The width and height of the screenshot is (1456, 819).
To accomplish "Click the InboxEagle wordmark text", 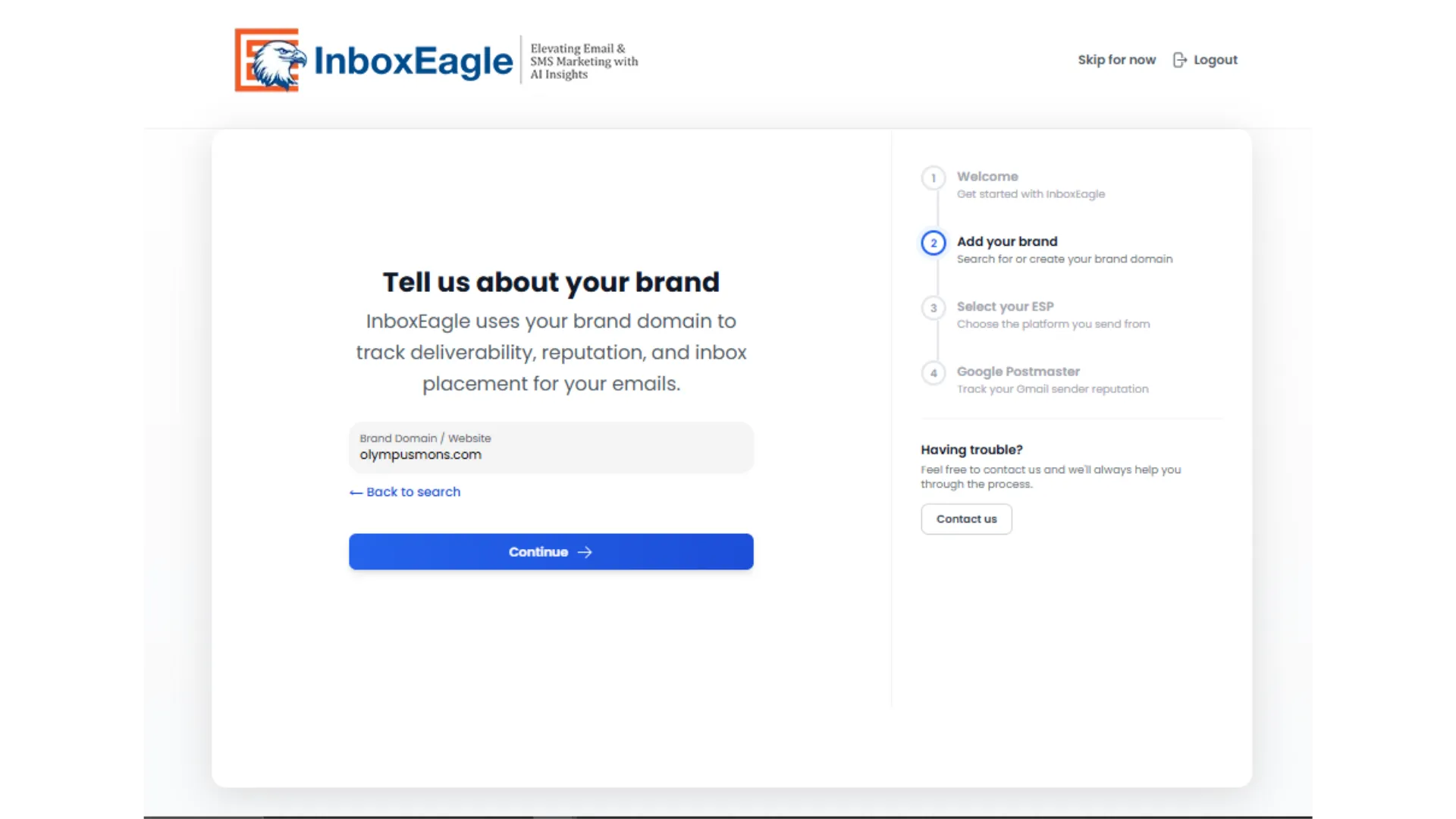I will 413,61.
